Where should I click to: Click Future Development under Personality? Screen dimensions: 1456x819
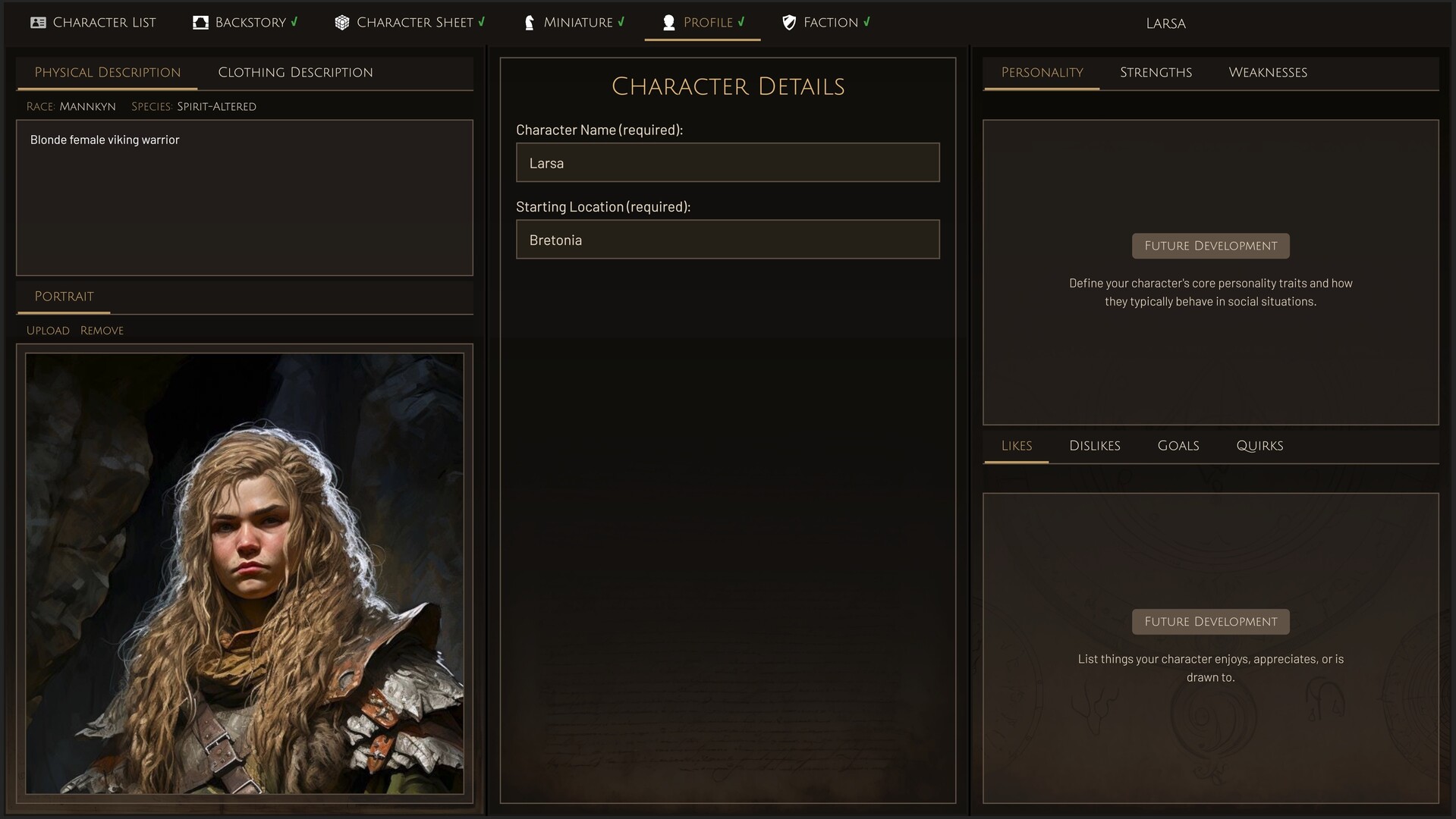(x=1209, y=246)
